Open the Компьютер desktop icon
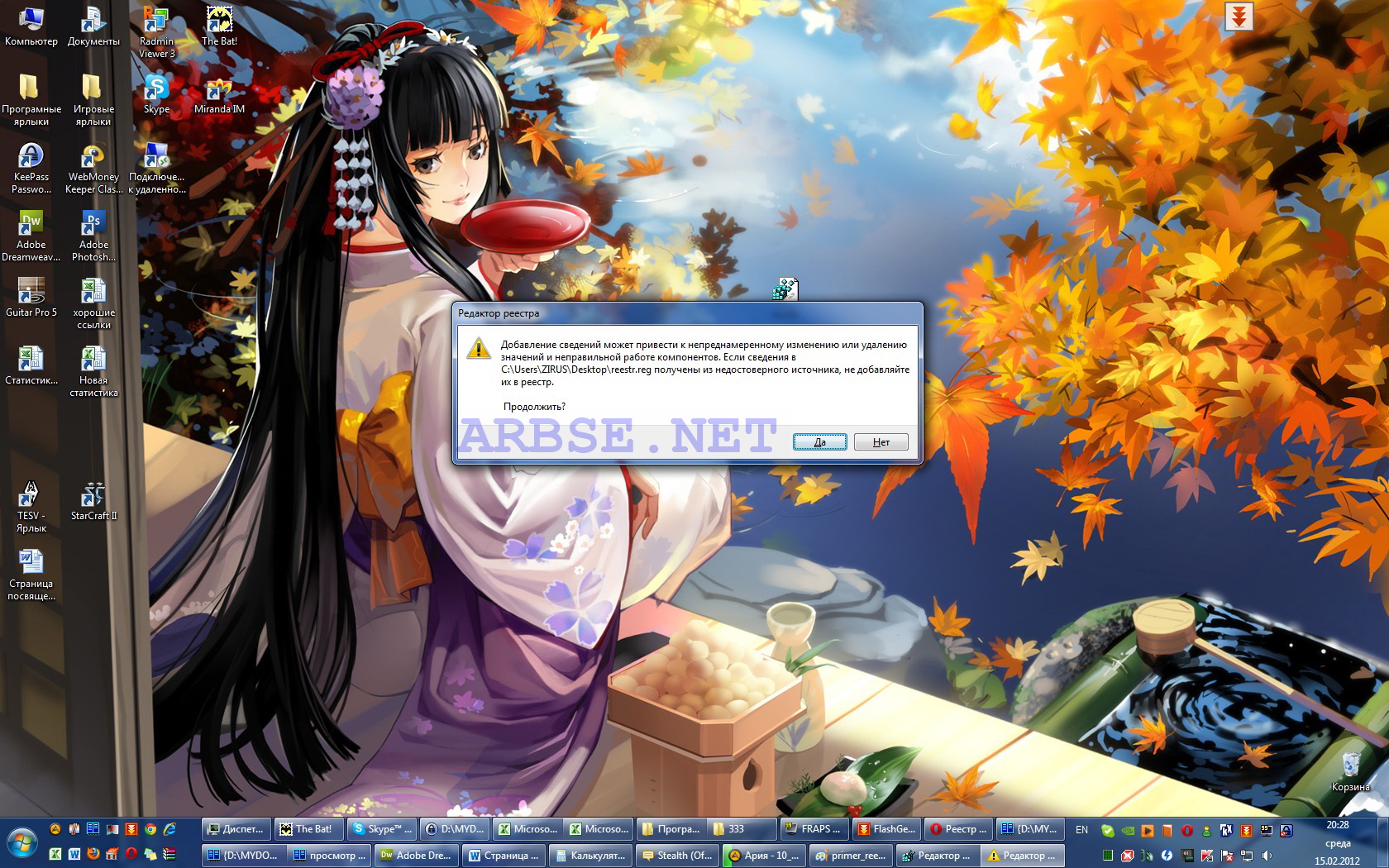The height and width of the screenshot is (868, 1389). (31, 27)
